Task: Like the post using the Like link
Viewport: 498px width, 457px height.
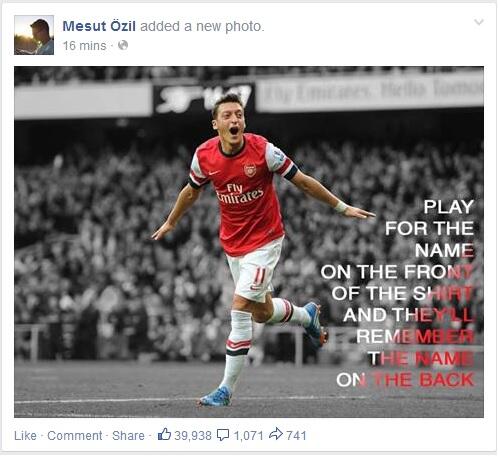Action: (x=25, y=435)
